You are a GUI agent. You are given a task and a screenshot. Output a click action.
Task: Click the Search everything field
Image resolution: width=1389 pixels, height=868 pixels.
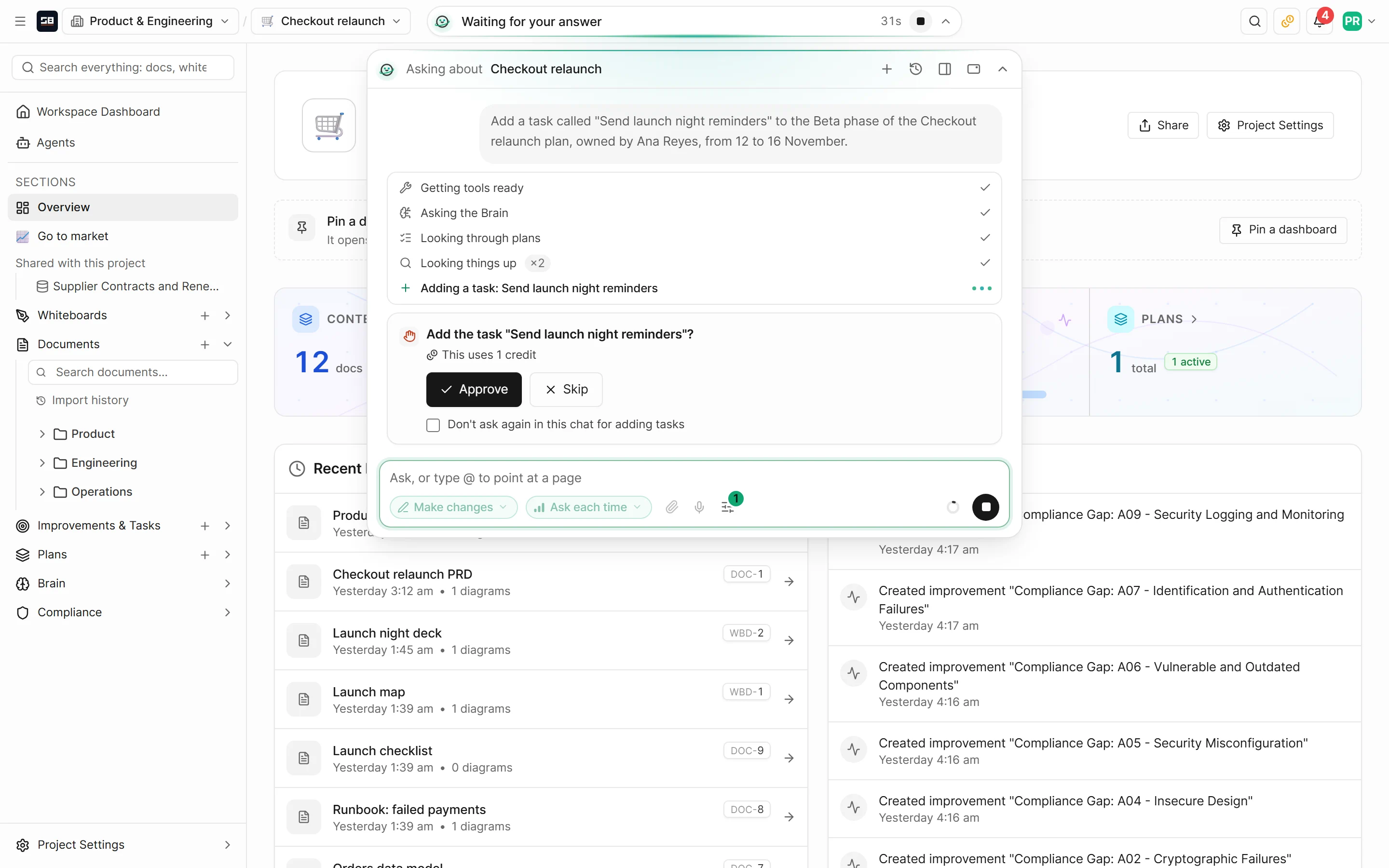(123, 68)
